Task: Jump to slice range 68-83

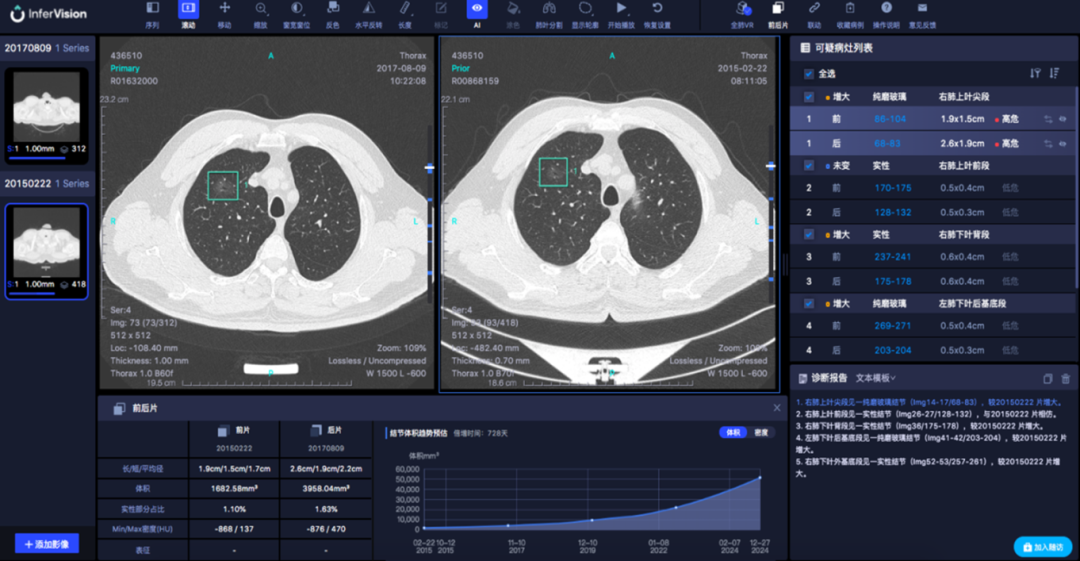Action: pyautogui.click(x=887, y=144)
